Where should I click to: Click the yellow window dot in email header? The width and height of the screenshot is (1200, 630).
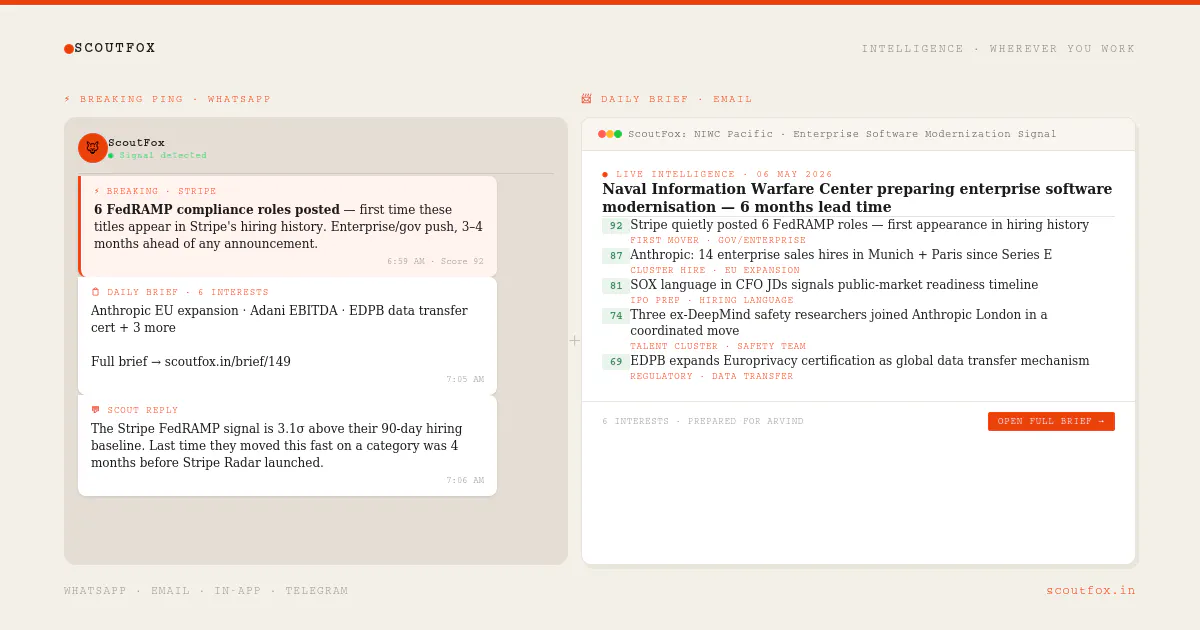coord(610,134)
